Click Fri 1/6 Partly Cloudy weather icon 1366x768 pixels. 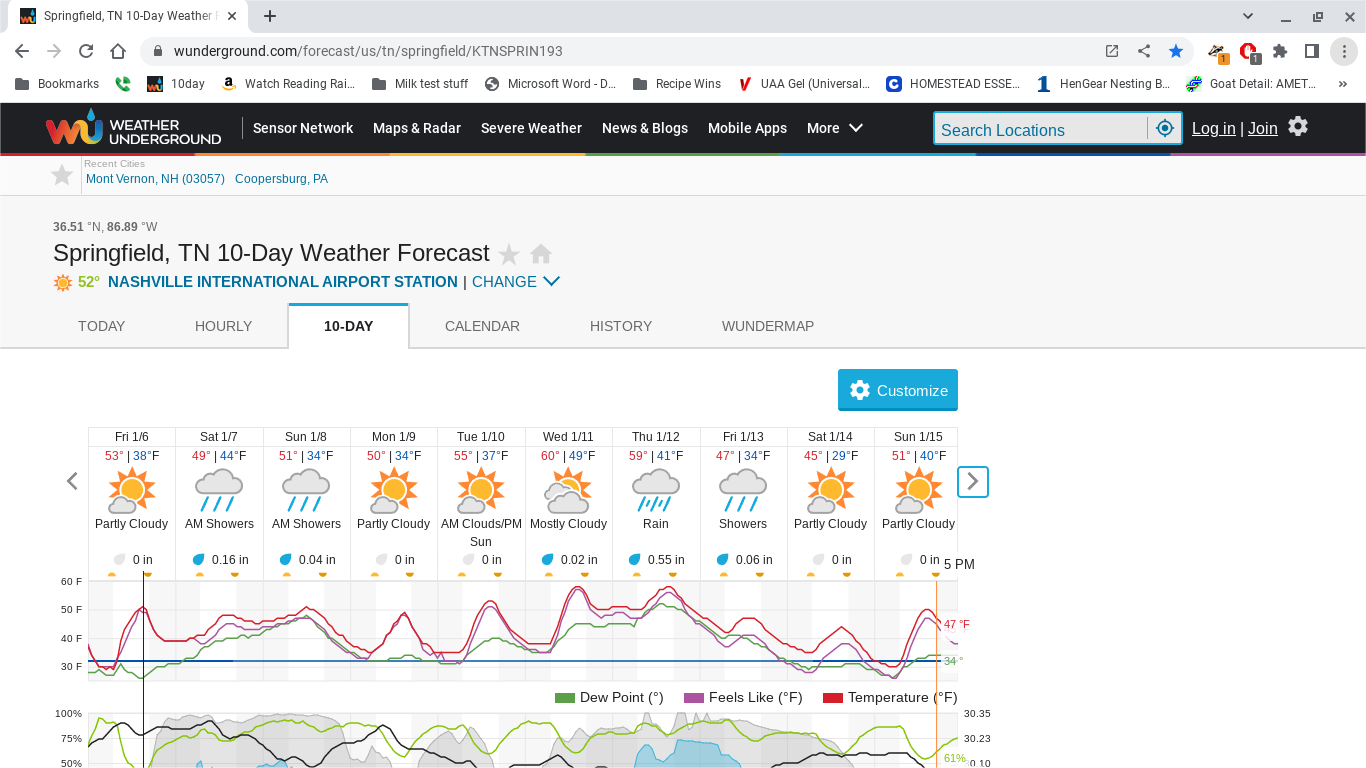[132, 490]
